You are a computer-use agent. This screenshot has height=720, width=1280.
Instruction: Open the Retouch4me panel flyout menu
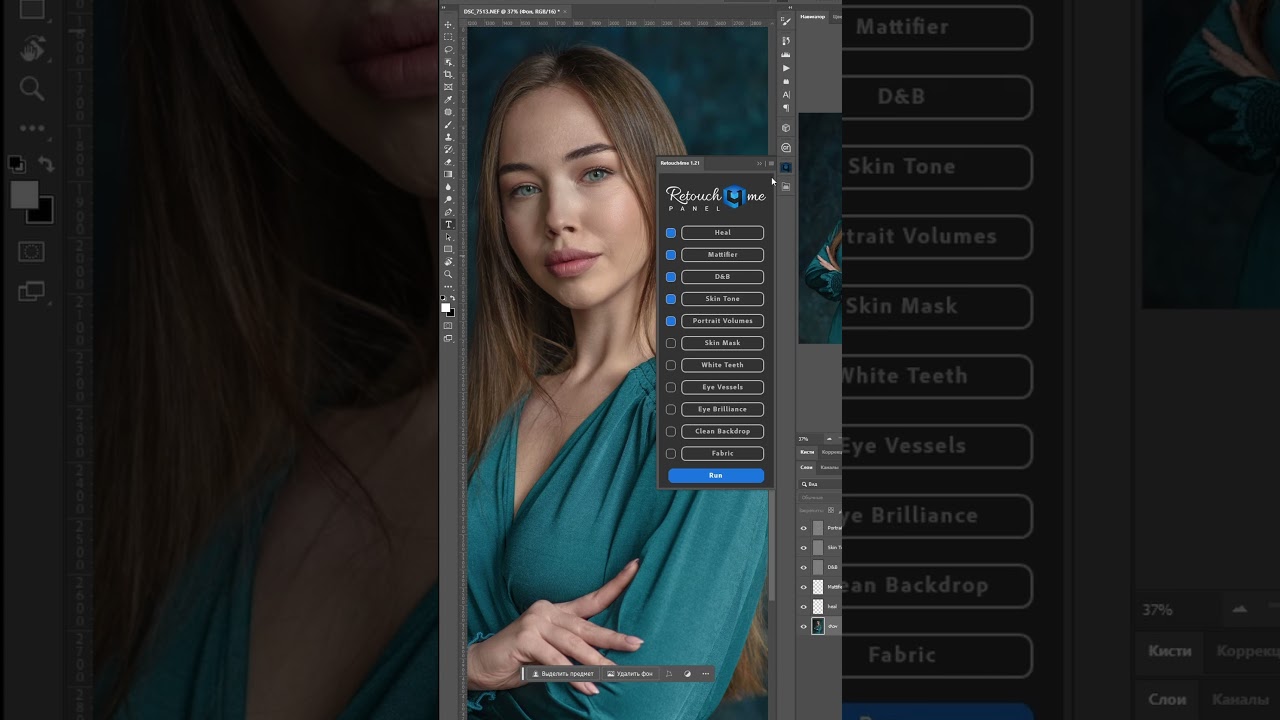tap(770, 163)
